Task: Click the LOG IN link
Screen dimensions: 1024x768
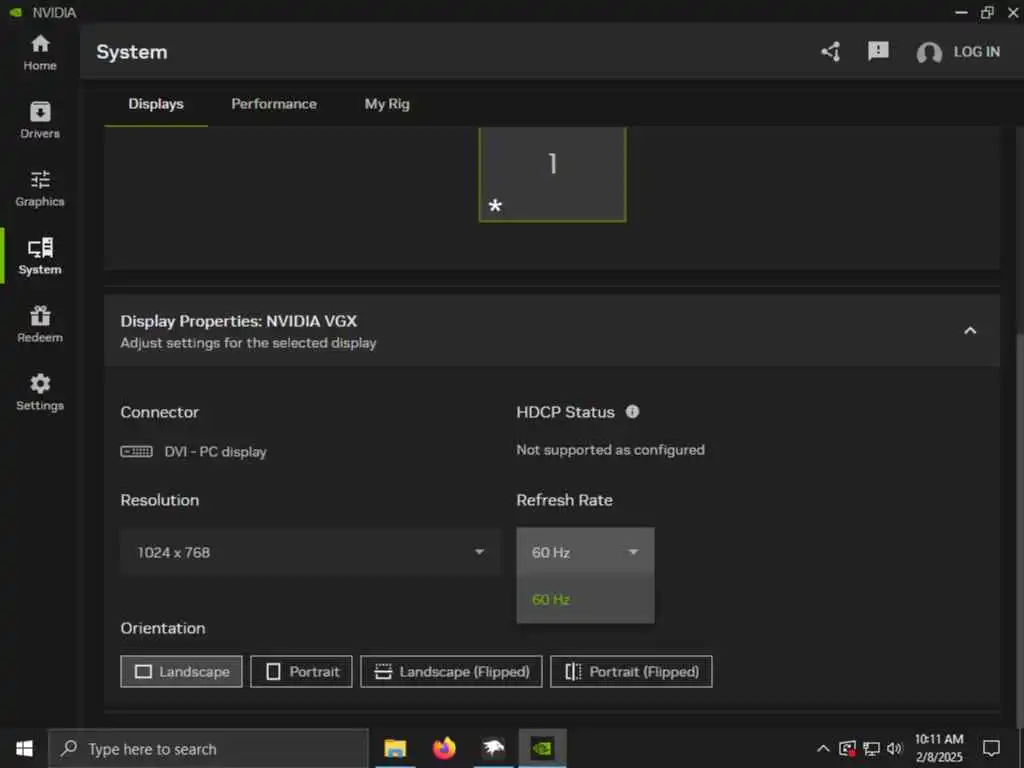Action: (x=976, y=52)
